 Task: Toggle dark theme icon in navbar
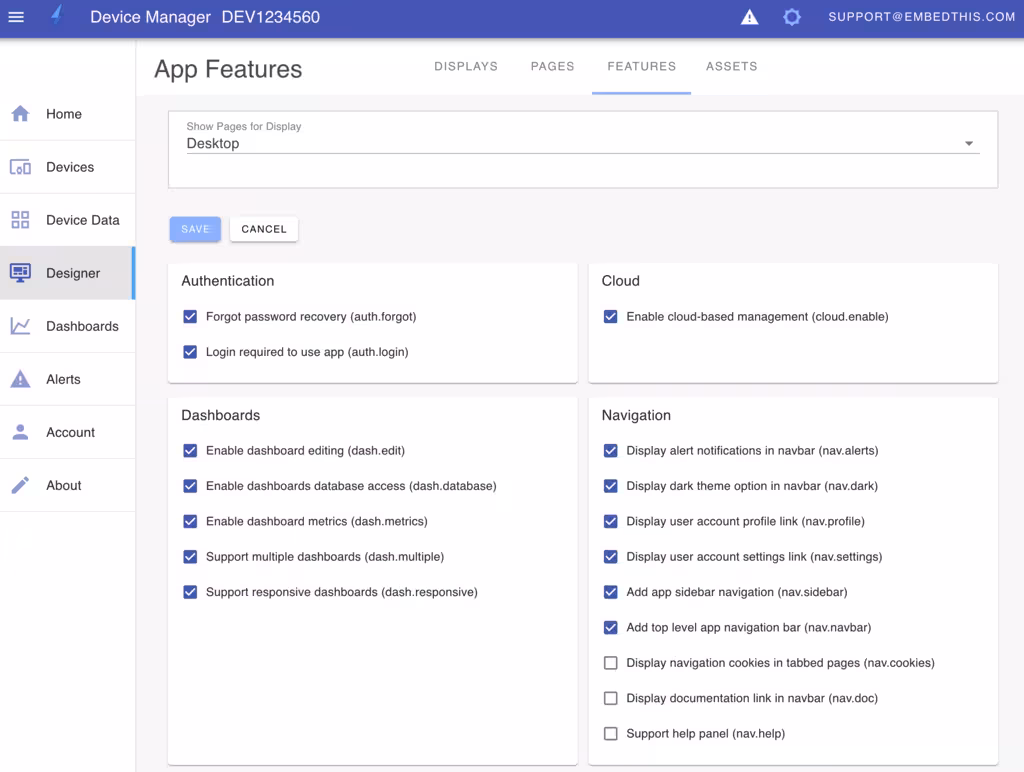[x=792, y=17]
